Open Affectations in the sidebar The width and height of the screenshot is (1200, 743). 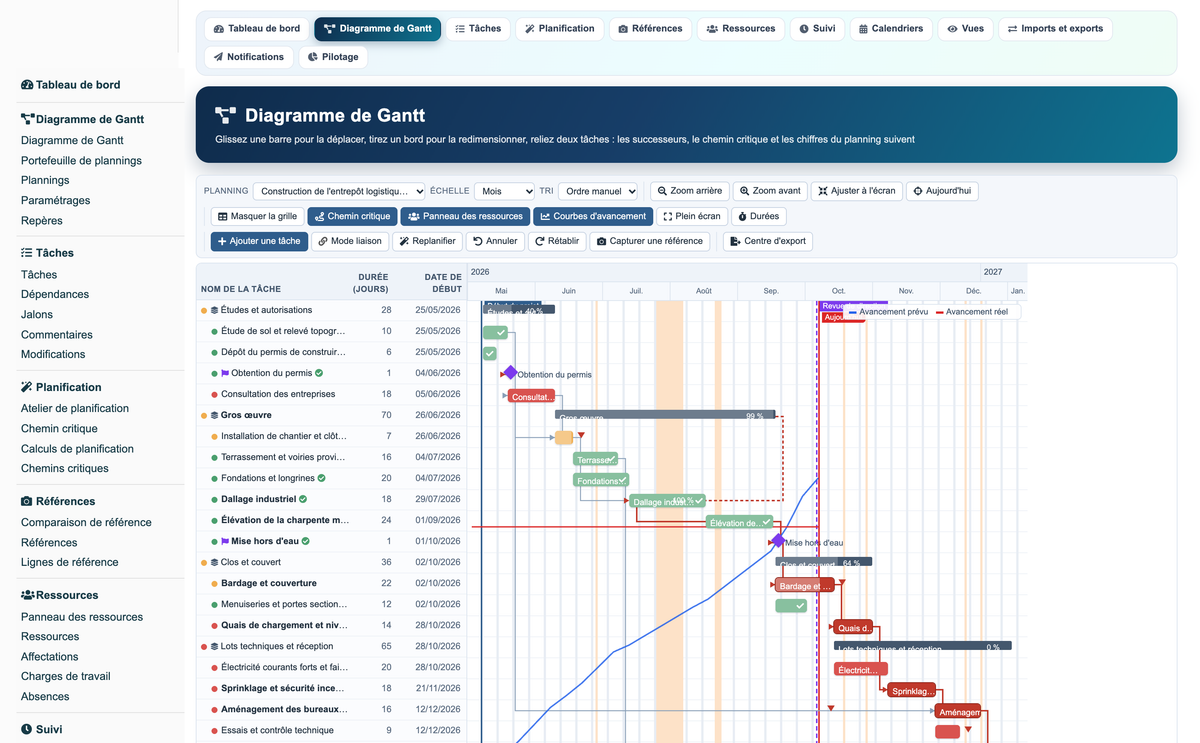pos(50,656)
